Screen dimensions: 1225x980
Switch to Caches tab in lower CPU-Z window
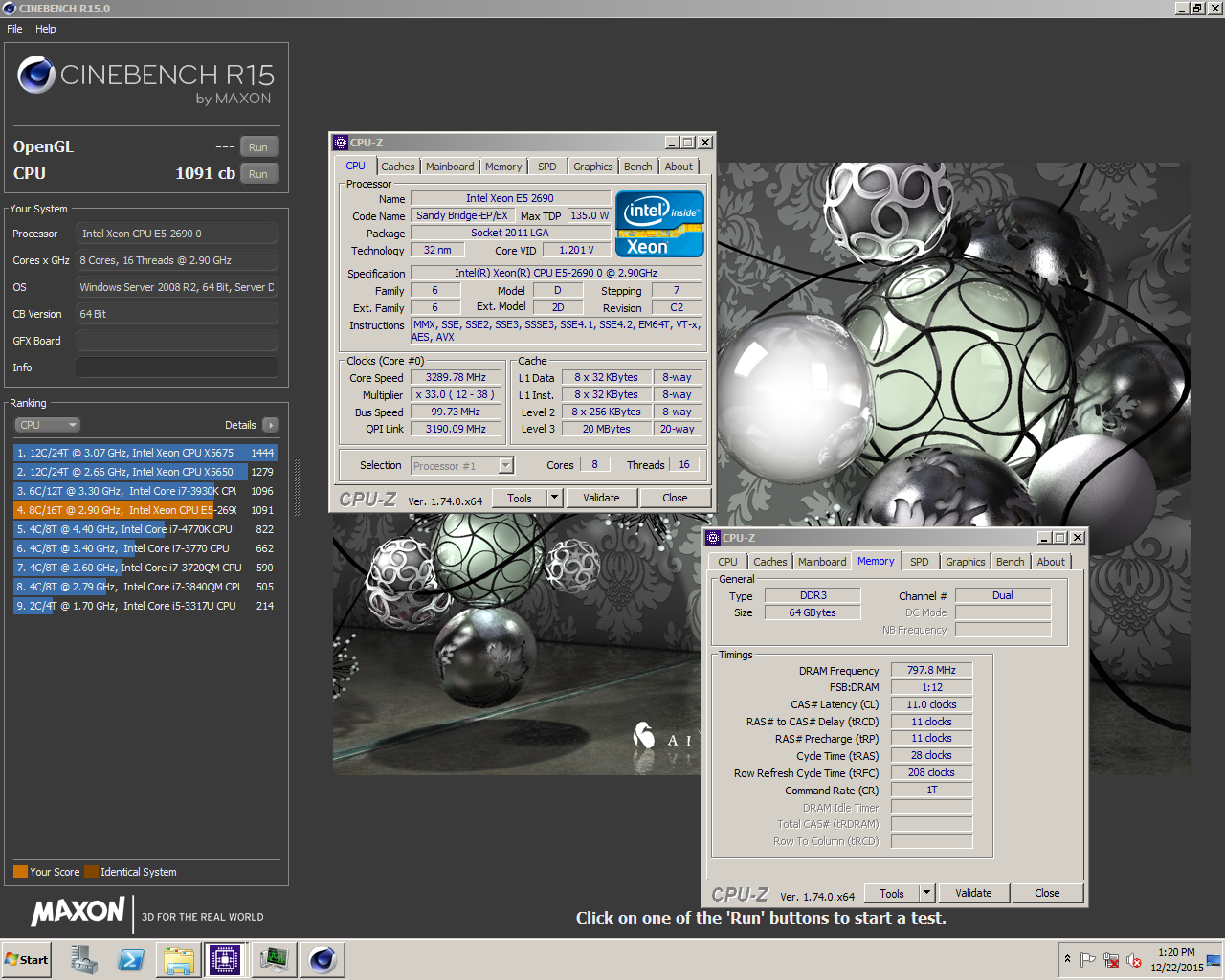point(770,562)
